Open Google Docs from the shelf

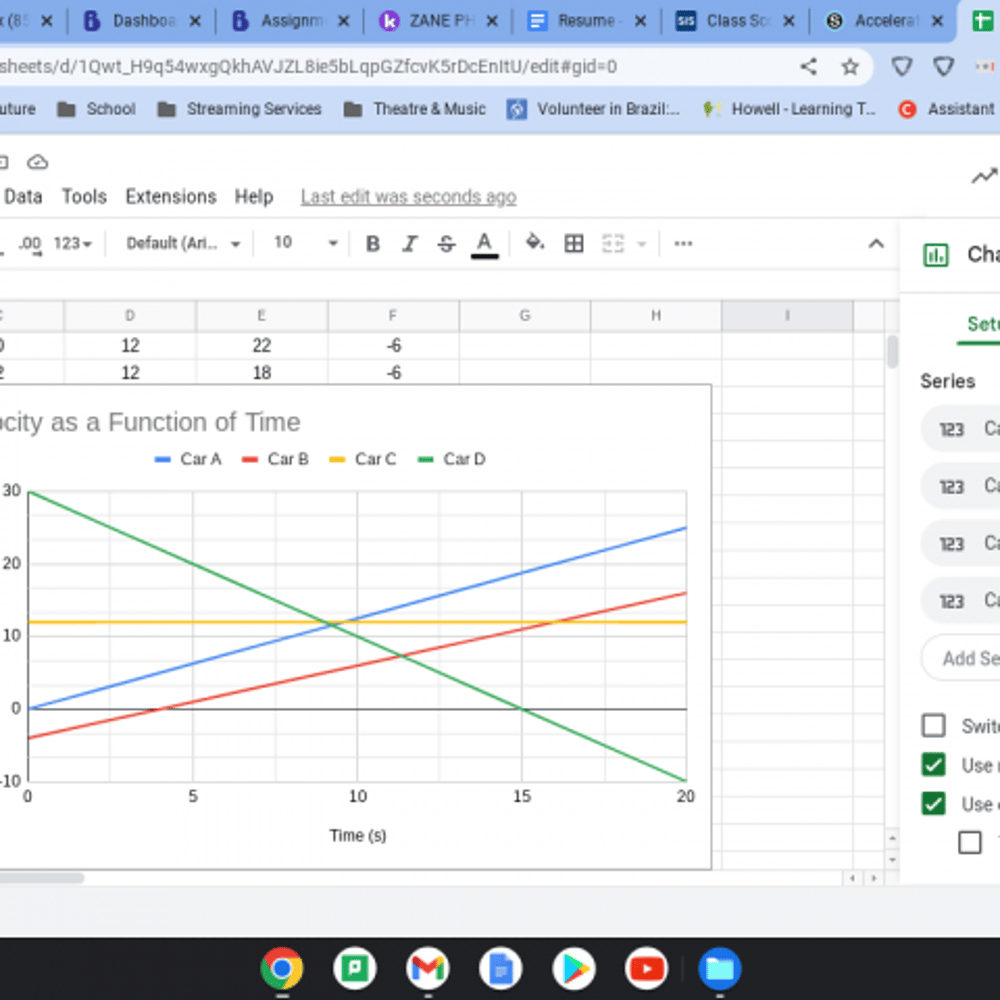501,969
